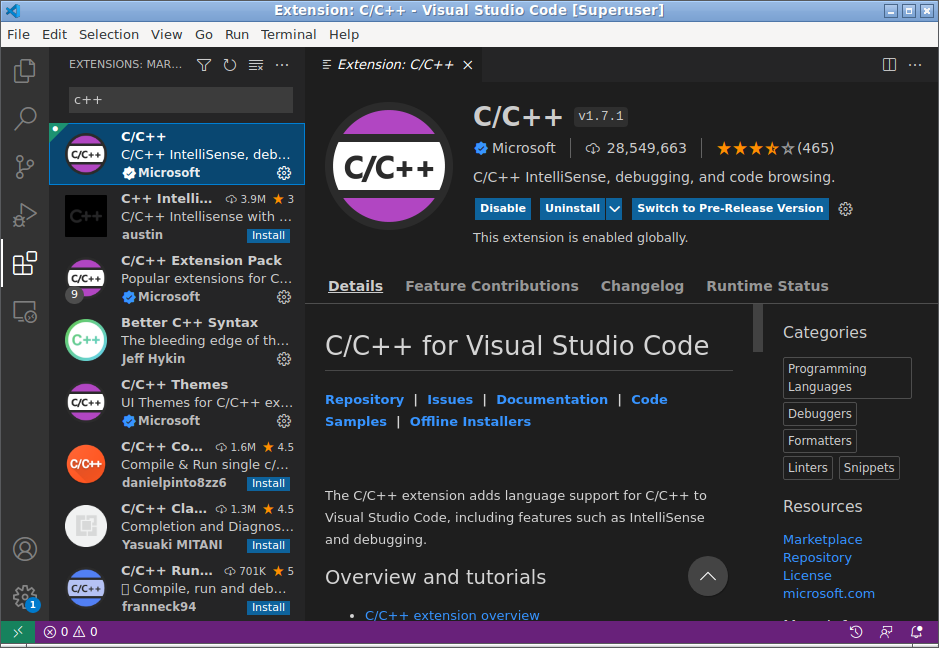The height and width of the screenshot is (648, 939).
Task: Expand the Uninstall dropdown arrow
Action: (614, 208)
